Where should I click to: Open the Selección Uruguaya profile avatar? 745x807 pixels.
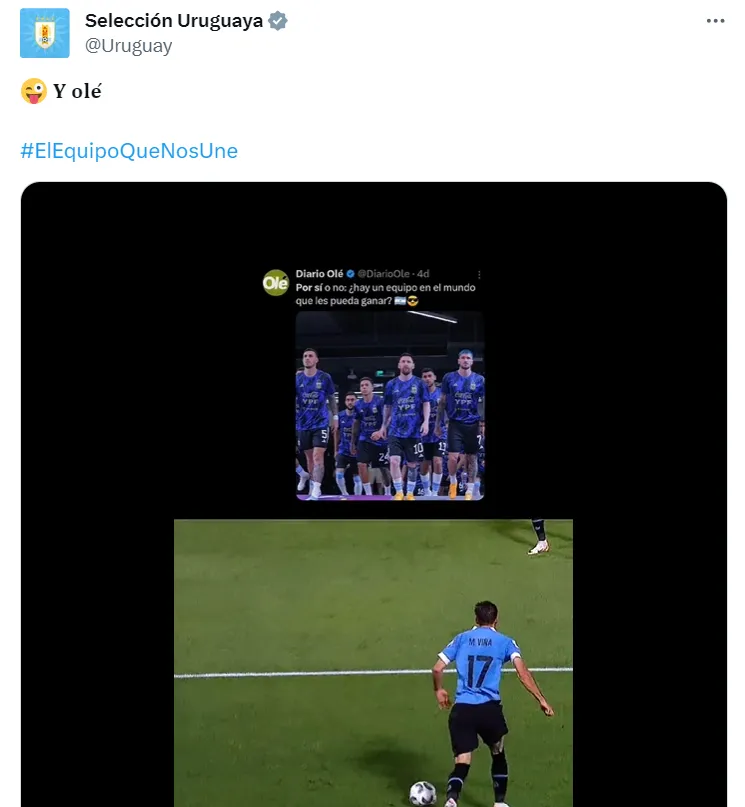[45, 33]
